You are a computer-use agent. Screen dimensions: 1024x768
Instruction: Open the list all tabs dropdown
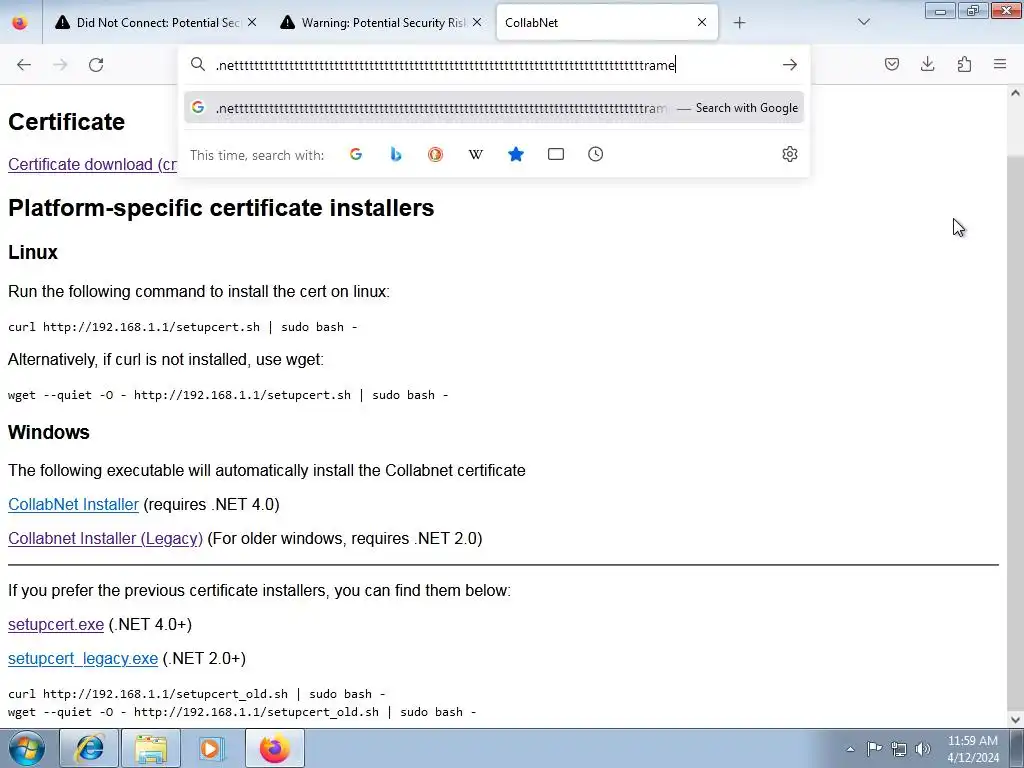point(863,22)
